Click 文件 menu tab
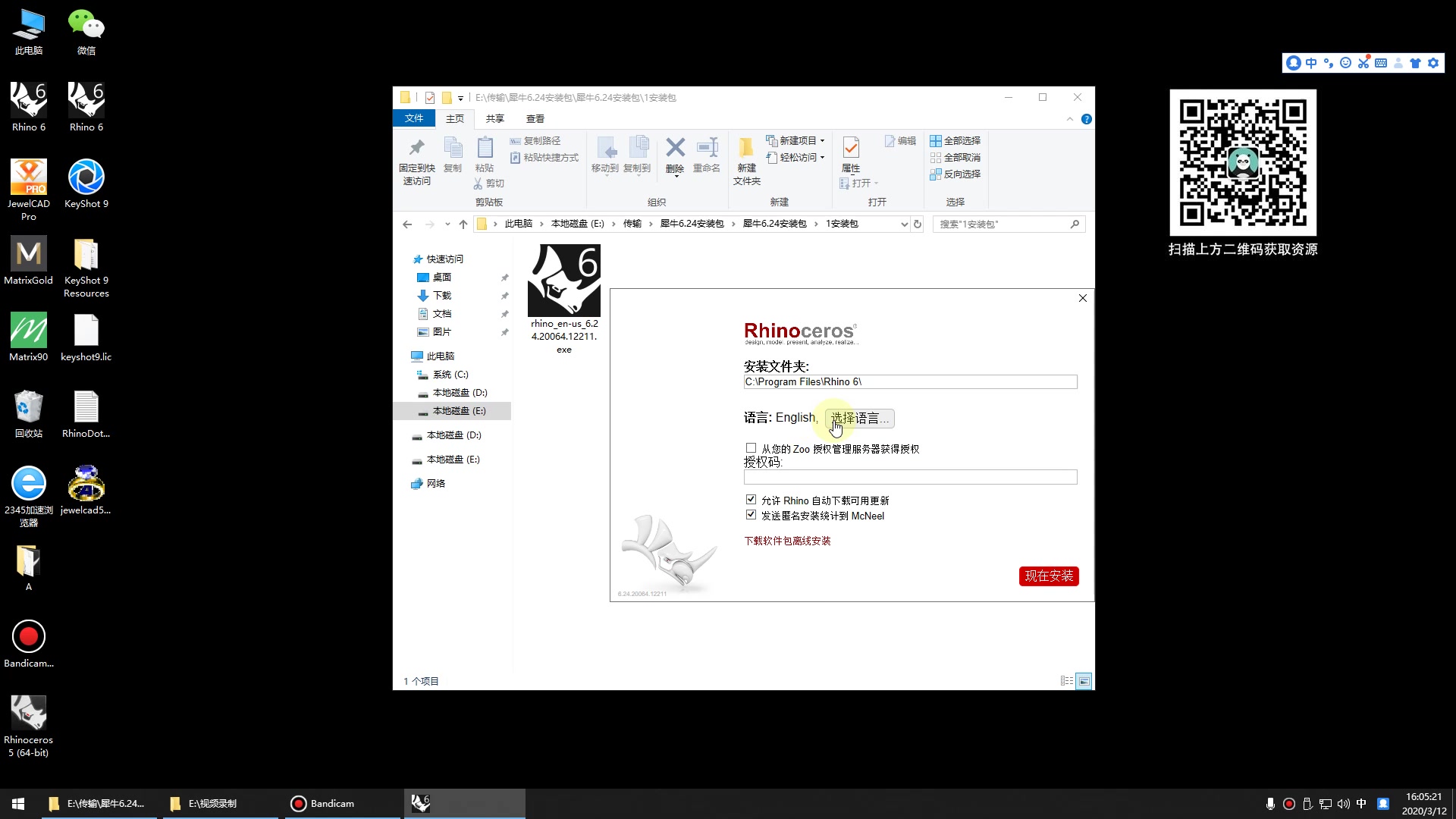Image resolution: width=1456 pixels, height=819 pixels. click(x=413, y=119)
